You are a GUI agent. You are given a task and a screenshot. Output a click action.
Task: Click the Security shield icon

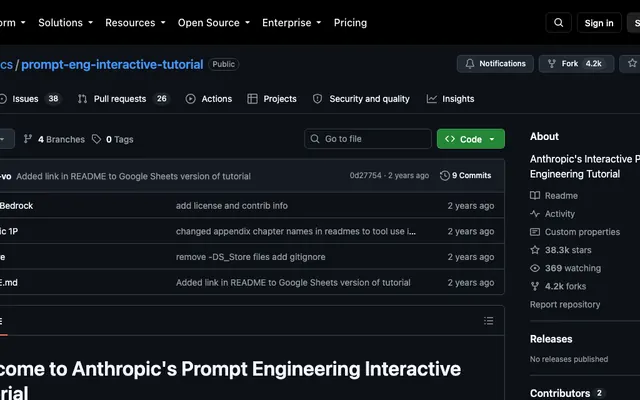318,99
